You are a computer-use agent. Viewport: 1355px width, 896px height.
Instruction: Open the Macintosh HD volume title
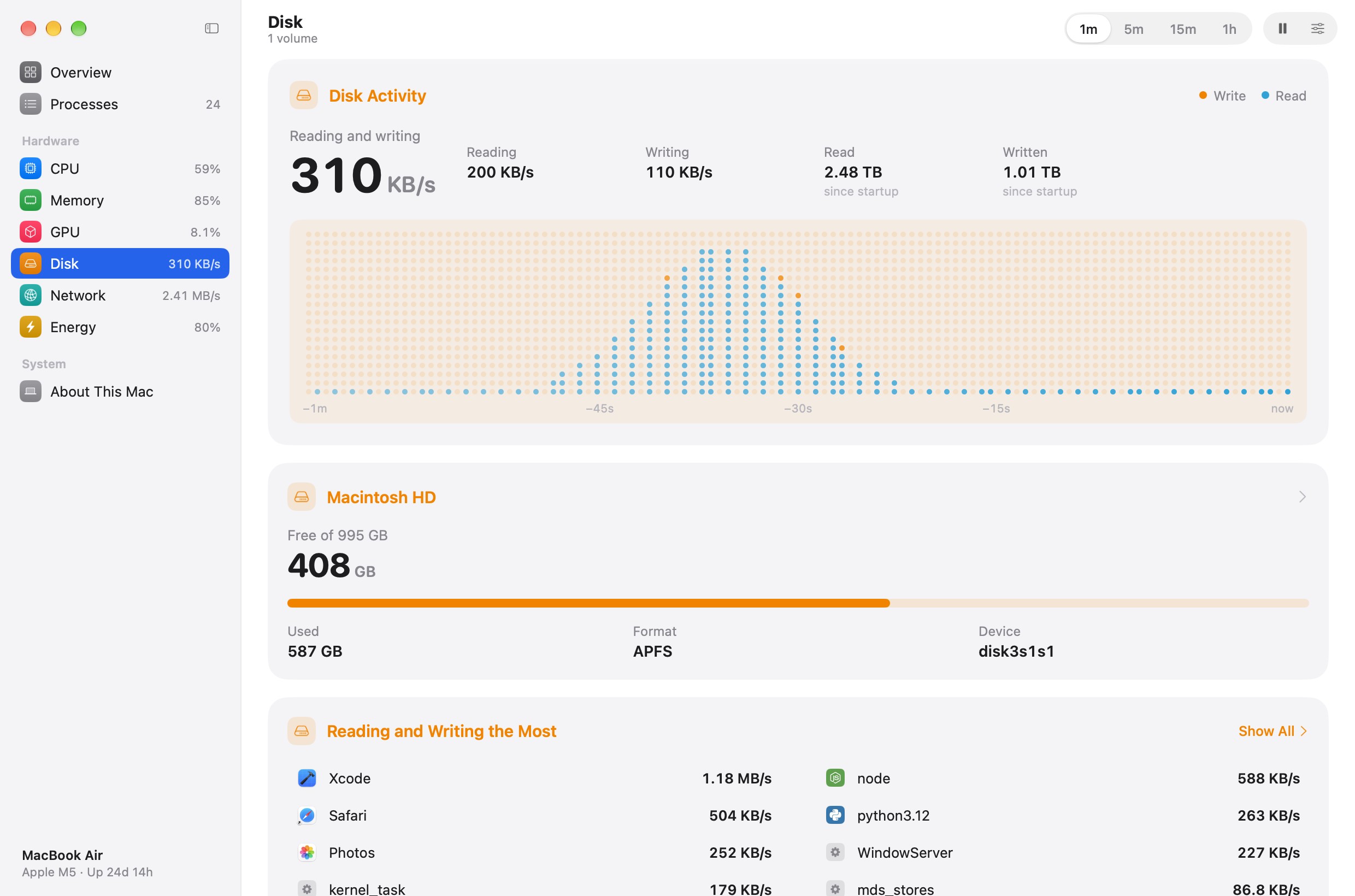click(381, 497)
